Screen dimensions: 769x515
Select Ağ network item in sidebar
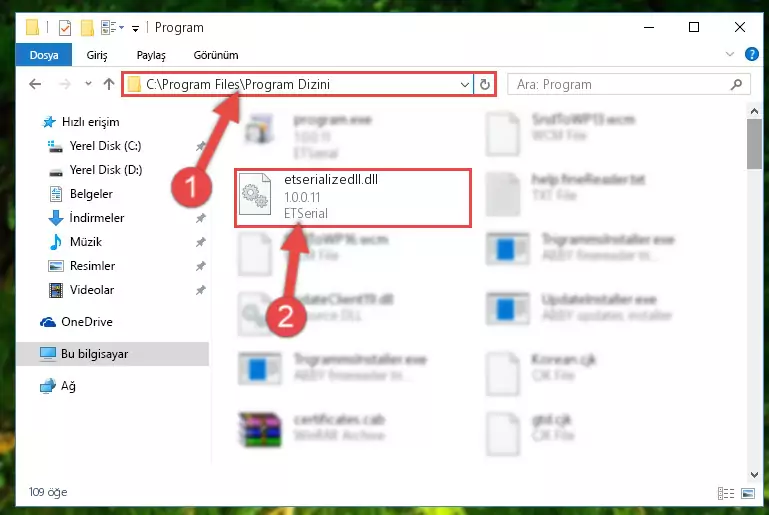[x=68, y=386]
